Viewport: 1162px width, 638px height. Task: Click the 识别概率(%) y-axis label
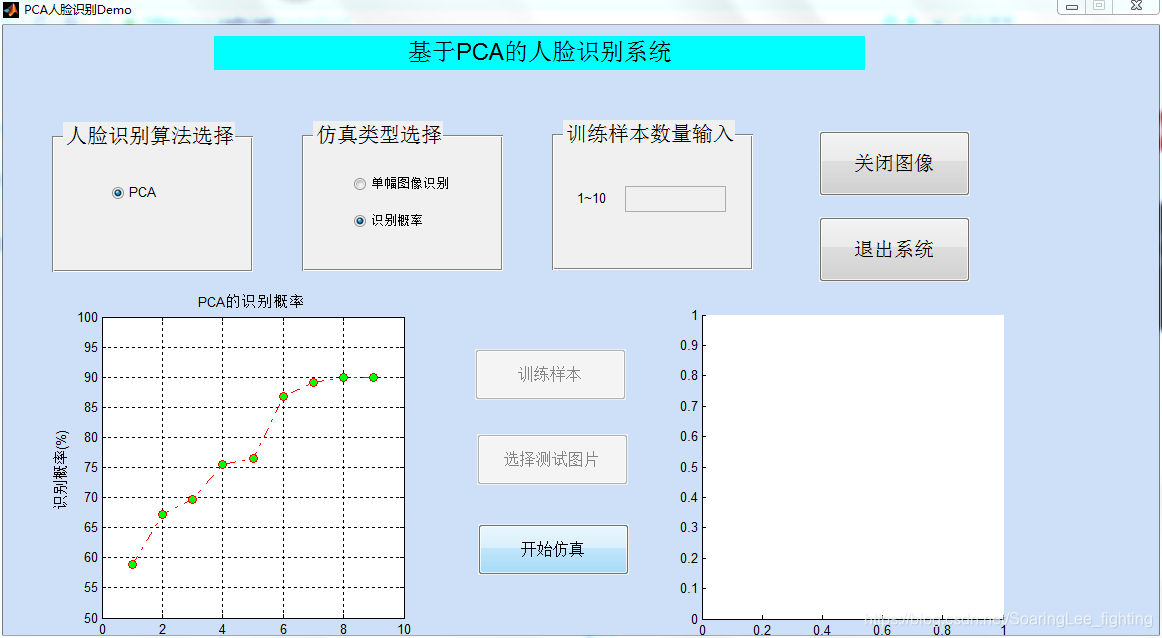[x=60, y=469]
